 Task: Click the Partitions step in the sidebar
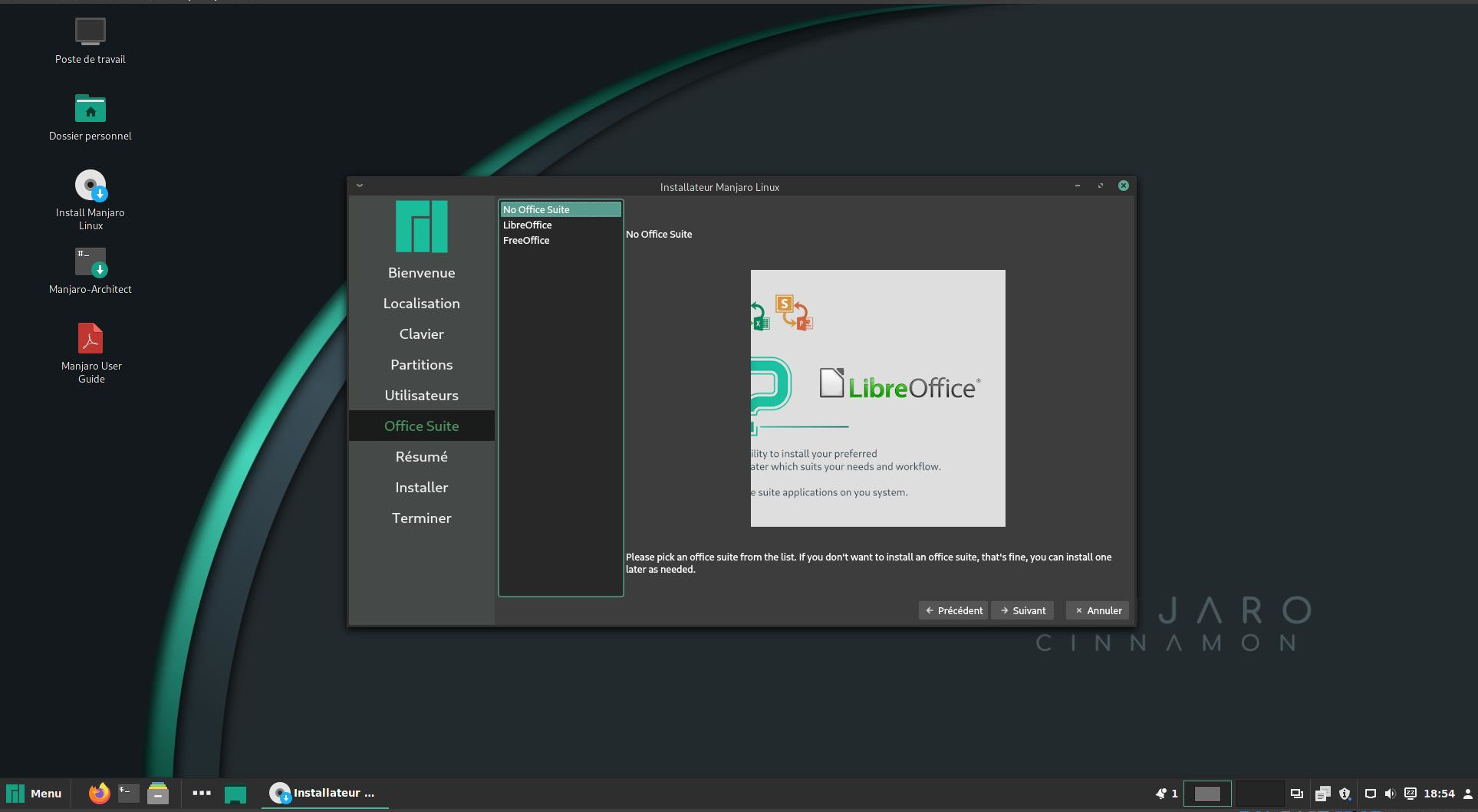(x=422, y=364)
